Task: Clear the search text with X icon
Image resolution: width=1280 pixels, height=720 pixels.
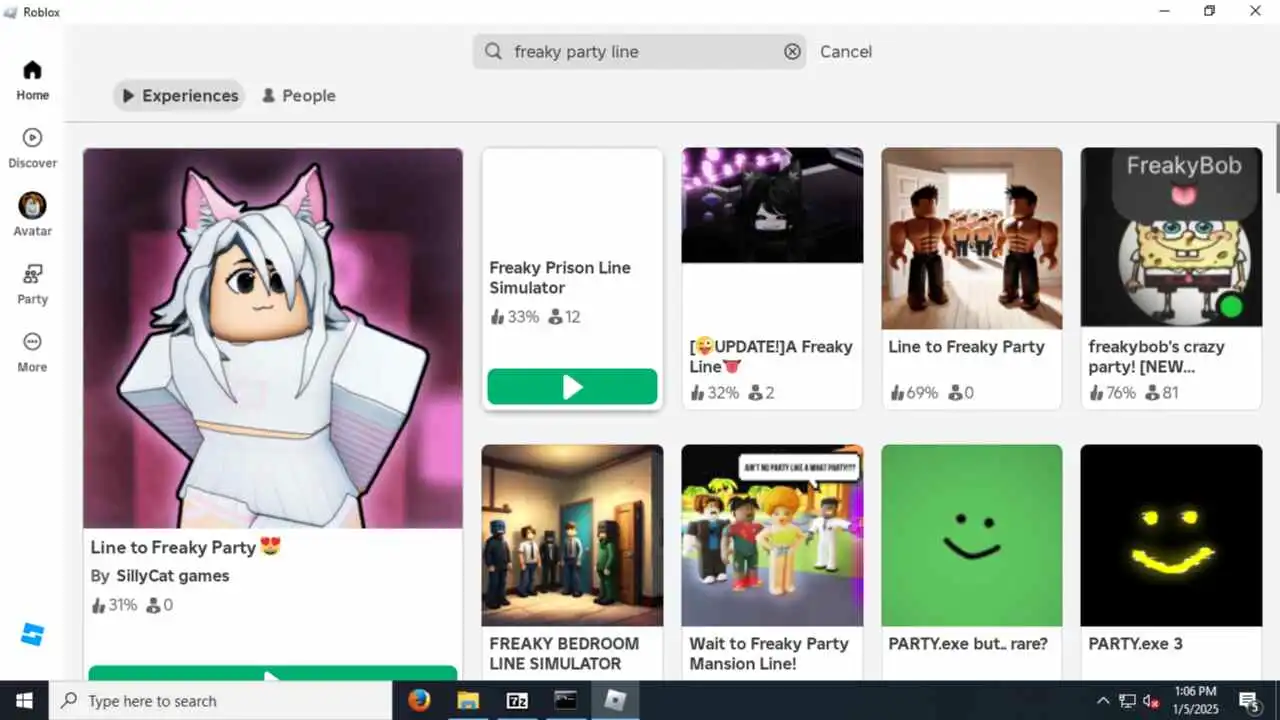Action: coord(792,51)
